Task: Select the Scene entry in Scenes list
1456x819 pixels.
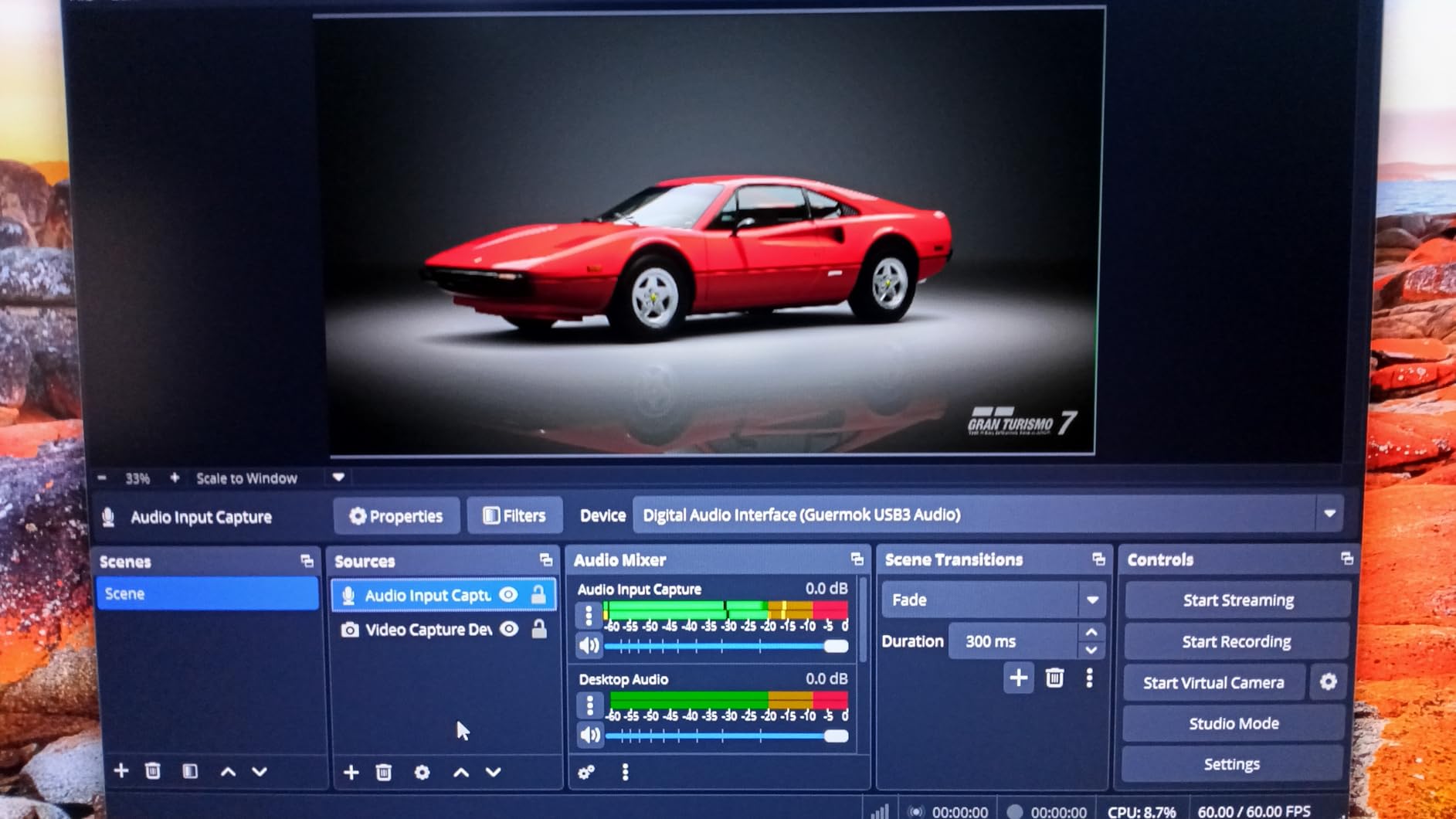Action: (x=207, y=593)
